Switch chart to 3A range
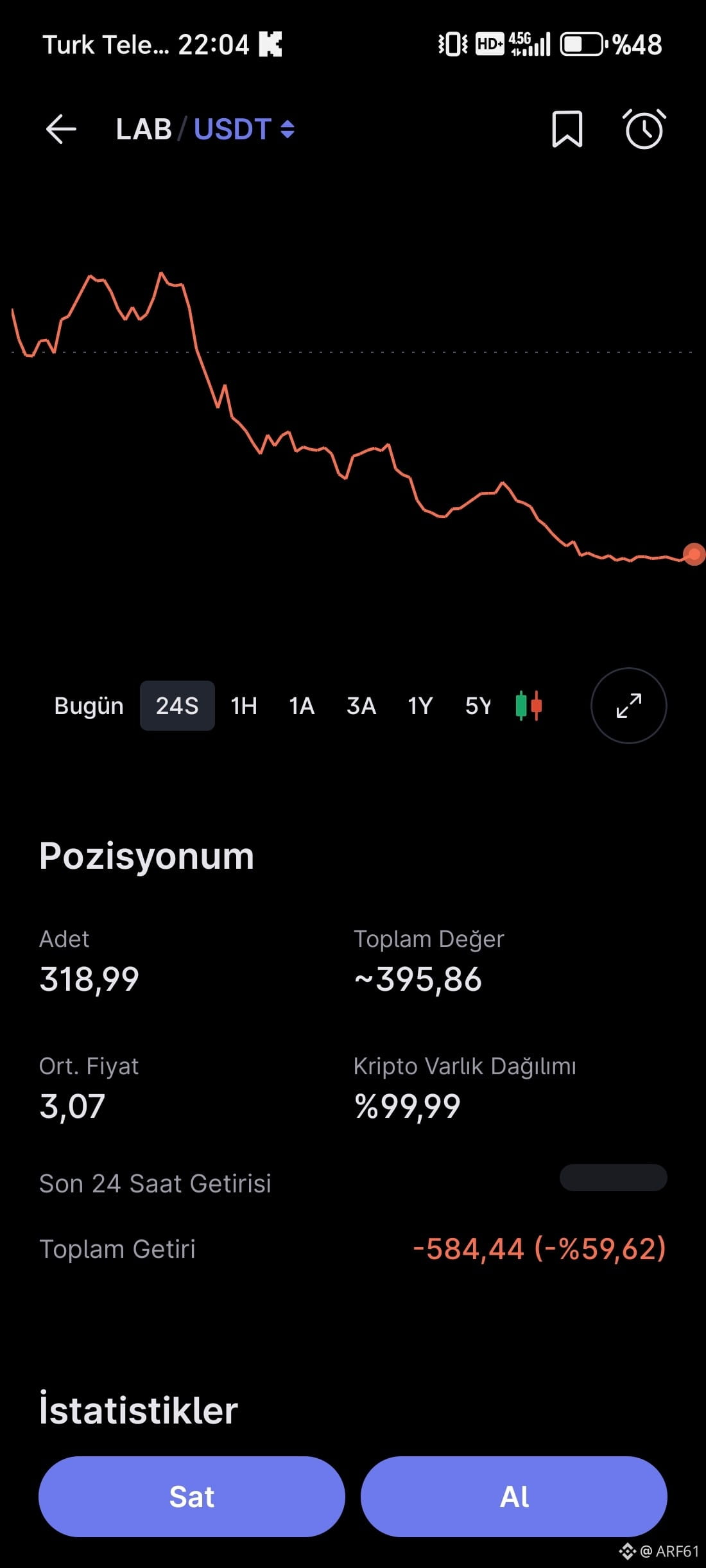The image size is (706, 1568). [x=361, y=706]
